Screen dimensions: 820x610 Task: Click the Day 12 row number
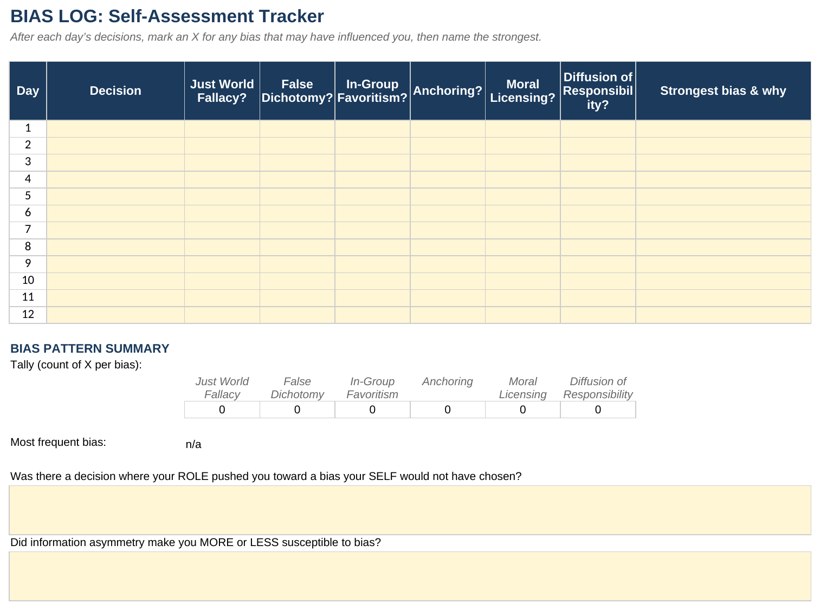(28, 314)
